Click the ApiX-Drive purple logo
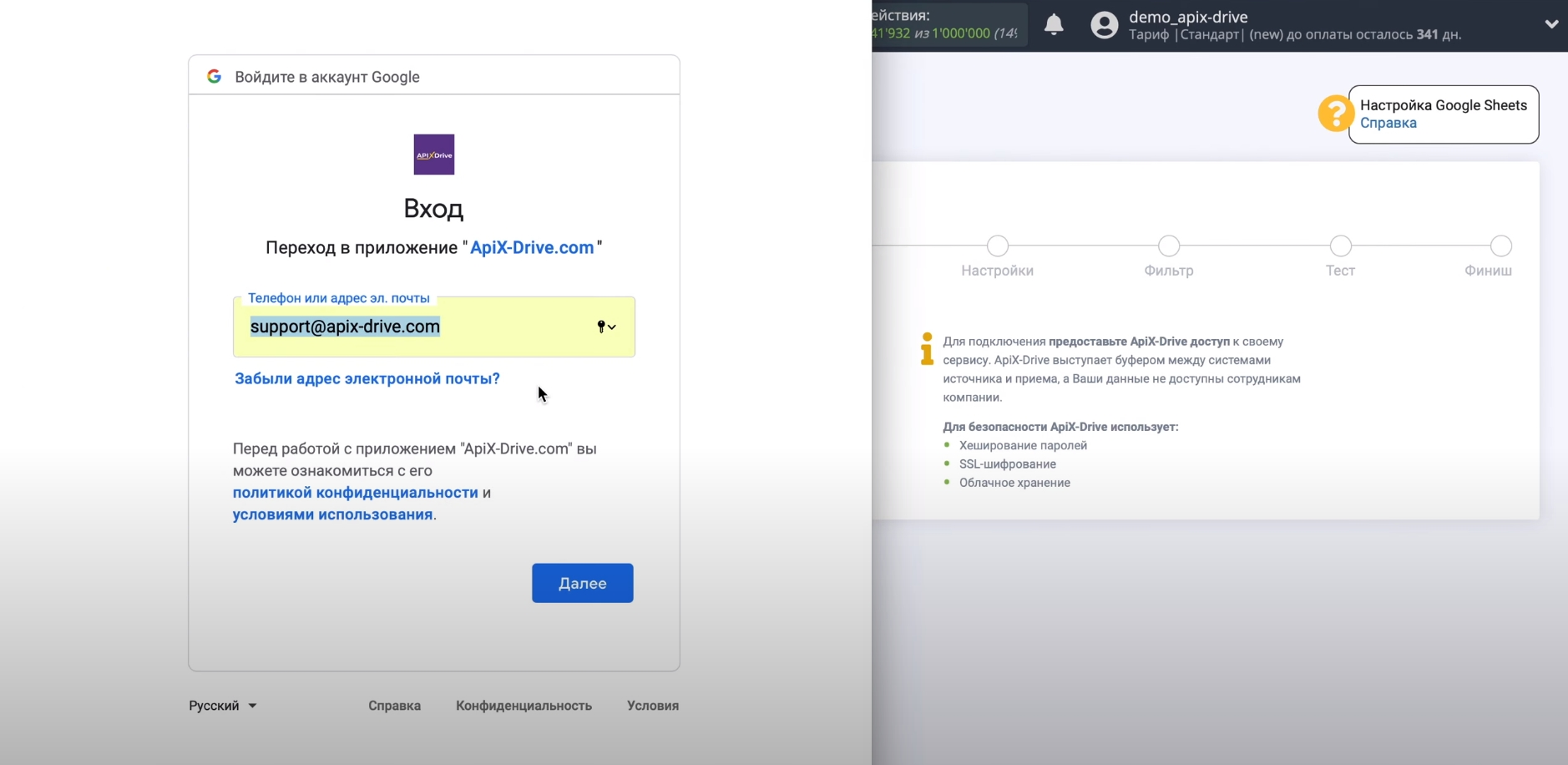1568x765 pixels. click(x=434, y=155)
